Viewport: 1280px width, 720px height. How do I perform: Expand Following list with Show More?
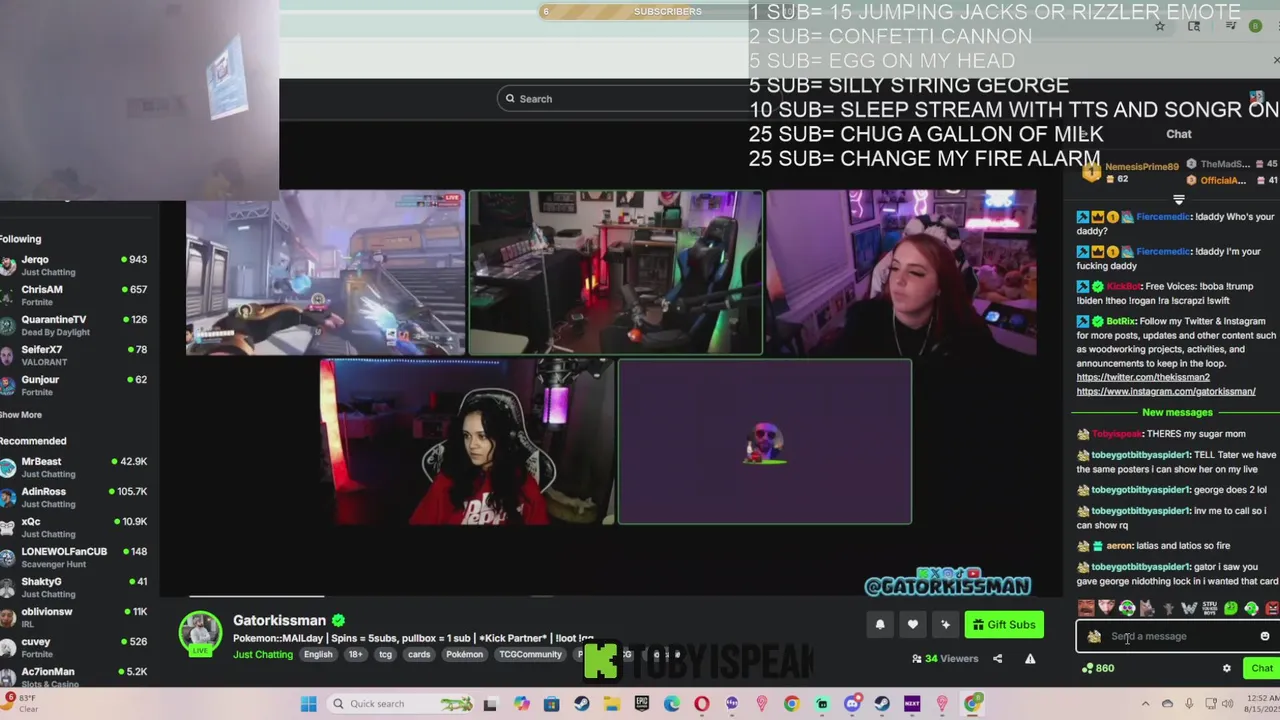(x=21, y=415)
